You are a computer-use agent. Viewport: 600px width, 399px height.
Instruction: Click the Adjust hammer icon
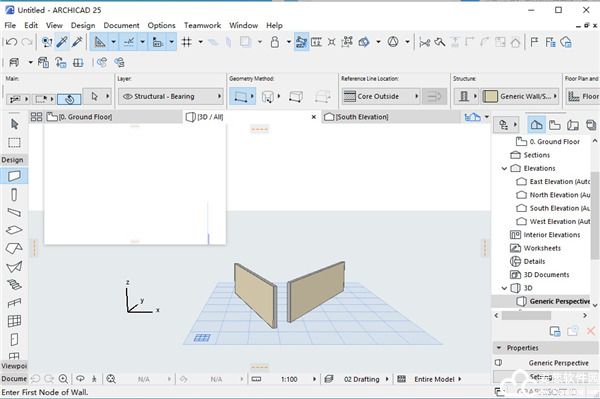(x=440, y=42)
